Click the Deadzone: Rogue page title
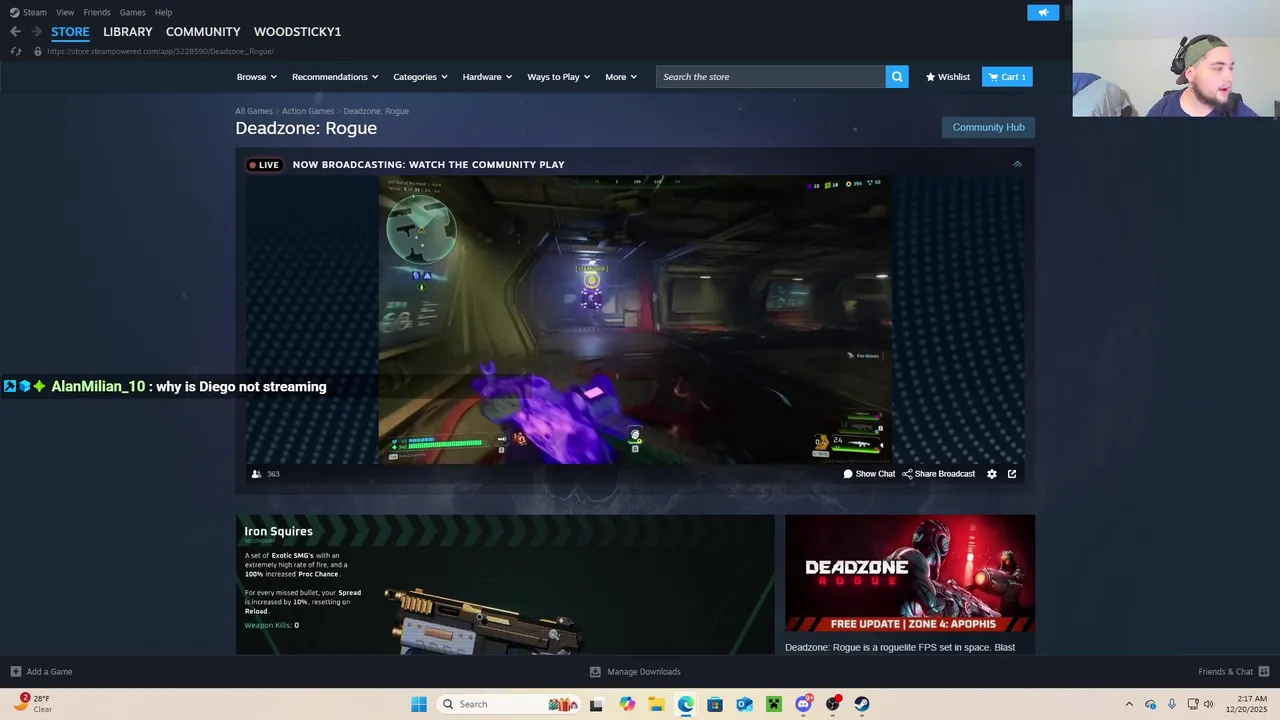The width and height of the screenshot is (1280, 720). (306, 128)
